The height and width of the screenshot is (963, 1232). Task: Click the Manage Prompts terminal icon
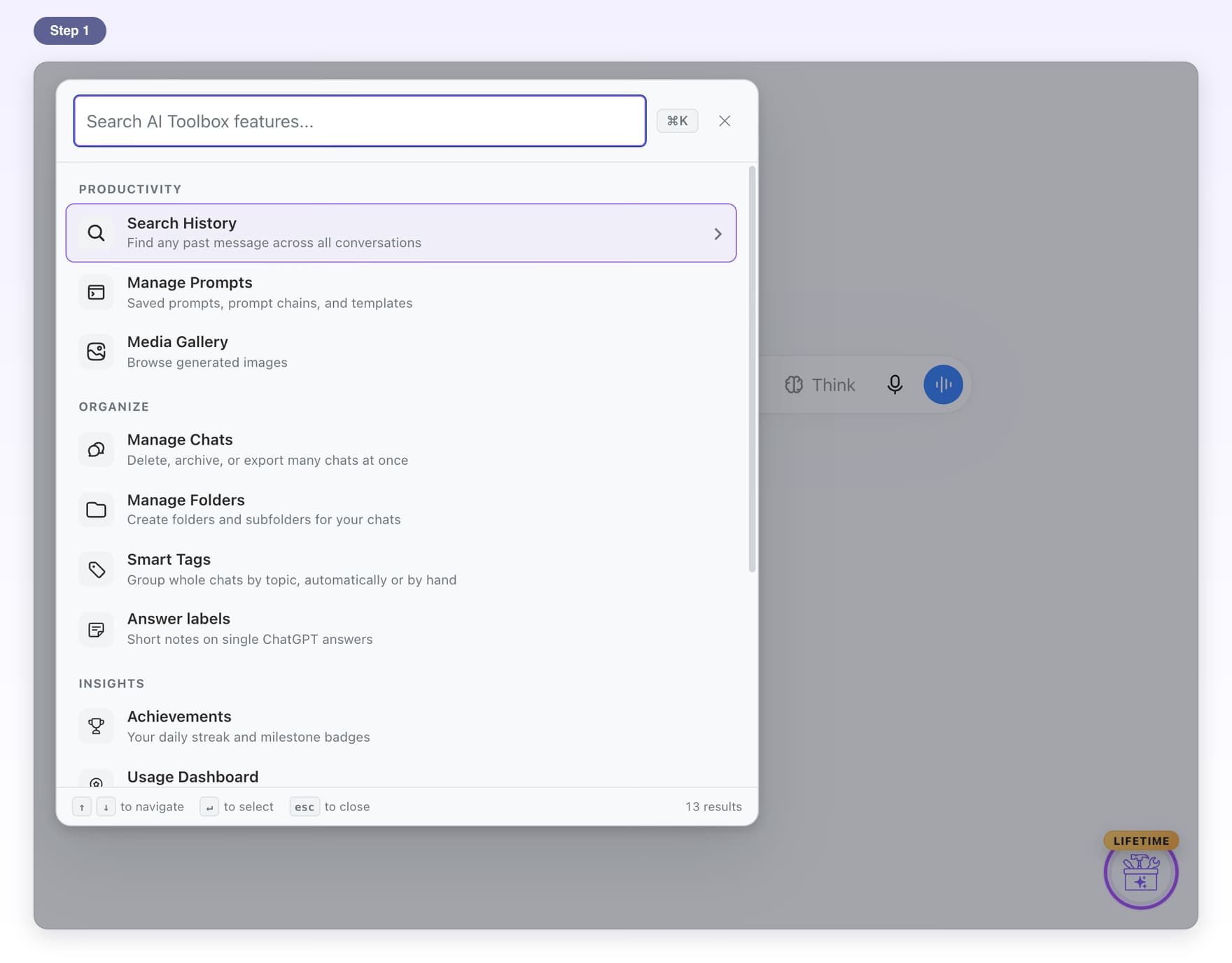click(96, 293)
